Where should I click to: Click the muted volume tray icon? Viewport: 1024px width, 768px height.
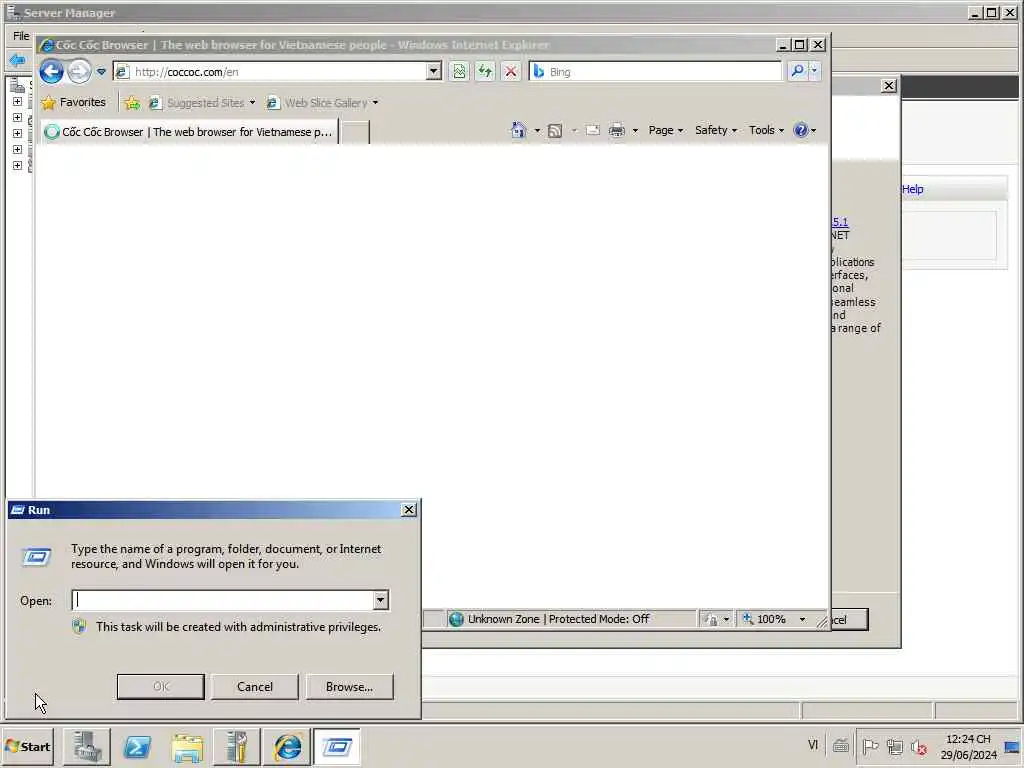[919, 746]
